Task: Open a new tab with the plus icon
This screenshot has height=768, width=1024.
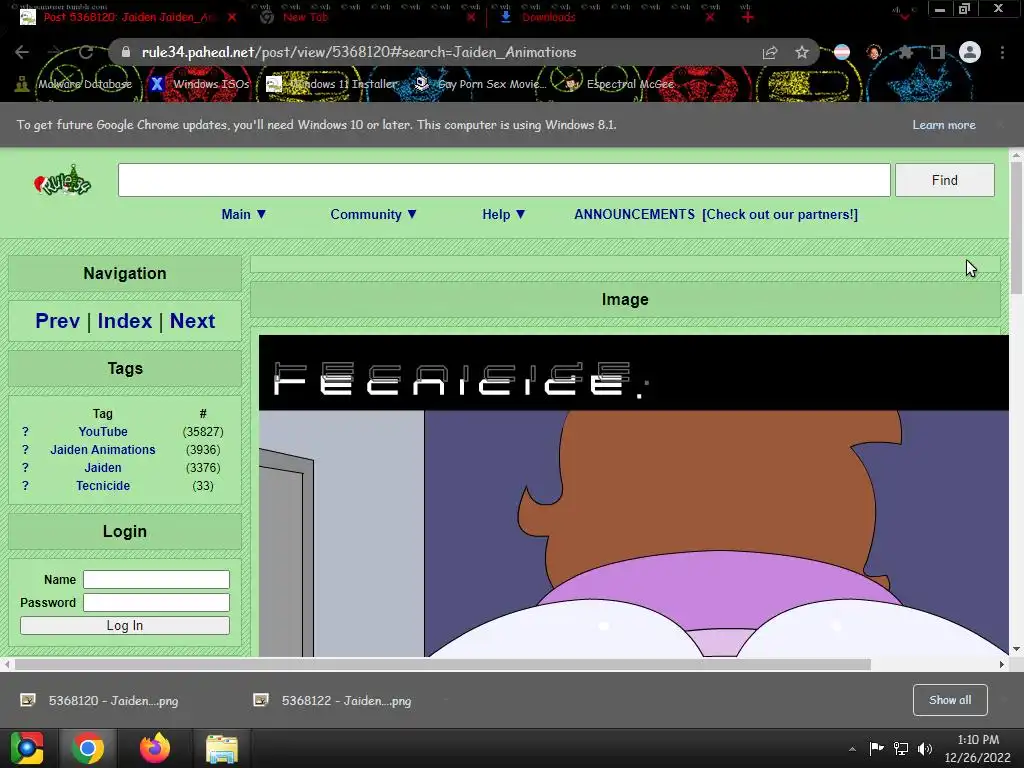Action: point(748,17)
